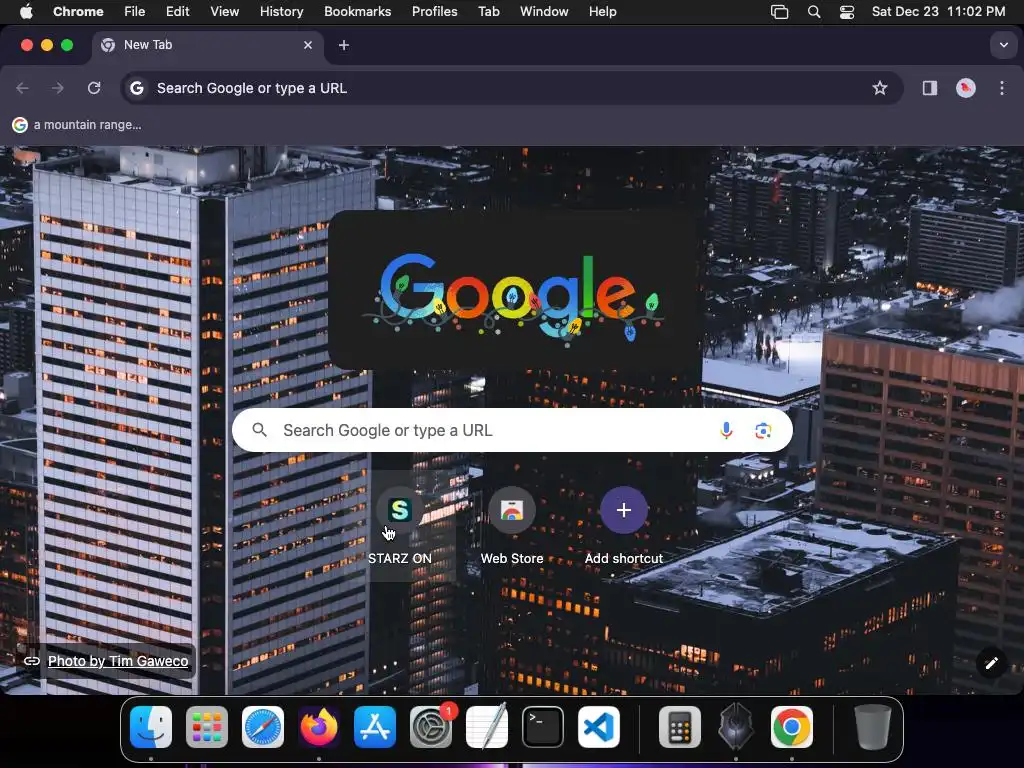Bookmark this tab with the star icon
1024x768 pixels.
(x=880, y=88)
